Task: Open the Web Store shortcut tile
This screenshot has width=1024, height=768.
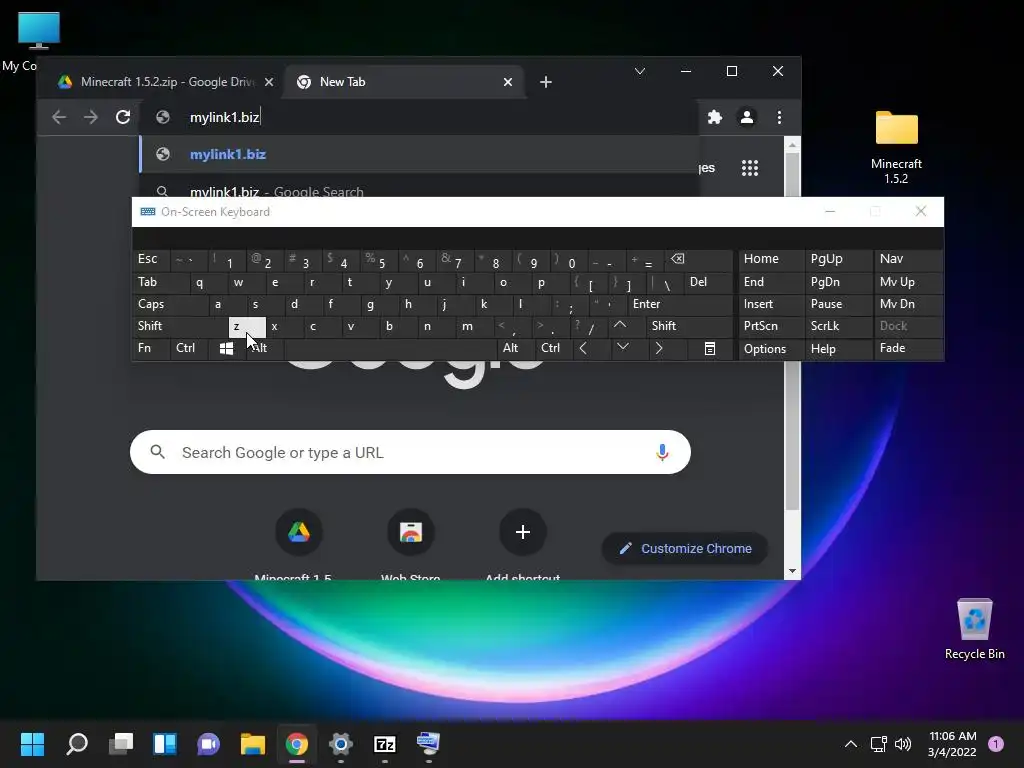Action: 411,532
